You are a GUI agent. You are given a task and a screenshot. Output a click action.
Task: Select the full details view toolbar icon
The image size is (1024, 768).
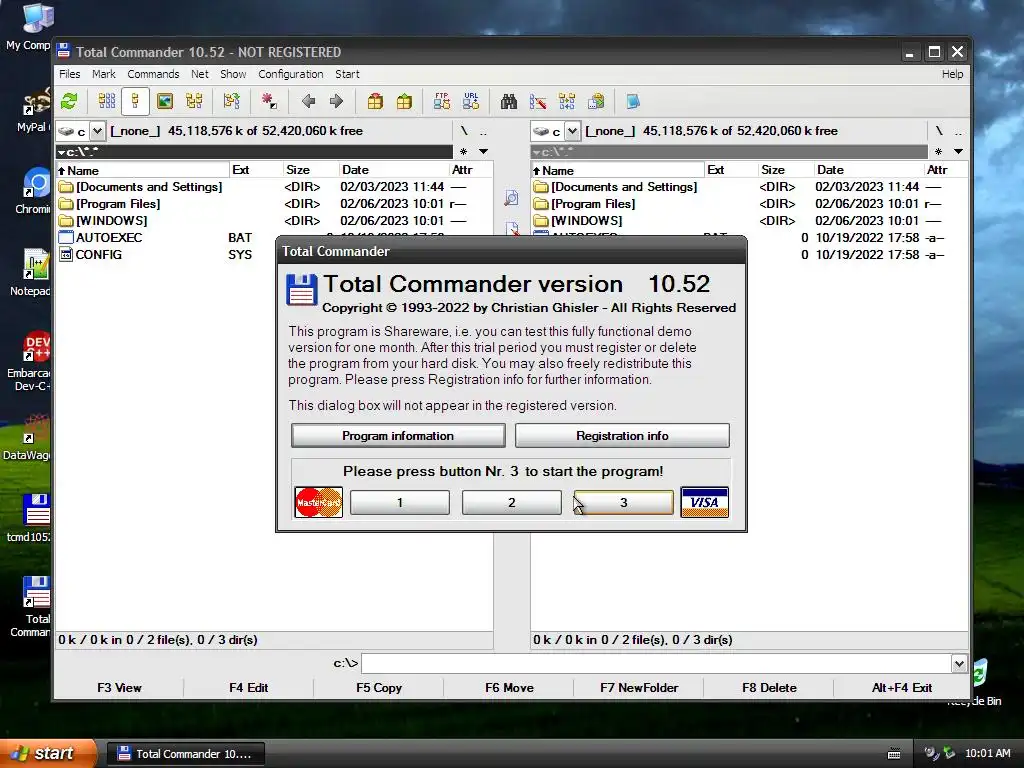(x=135, y=101)
